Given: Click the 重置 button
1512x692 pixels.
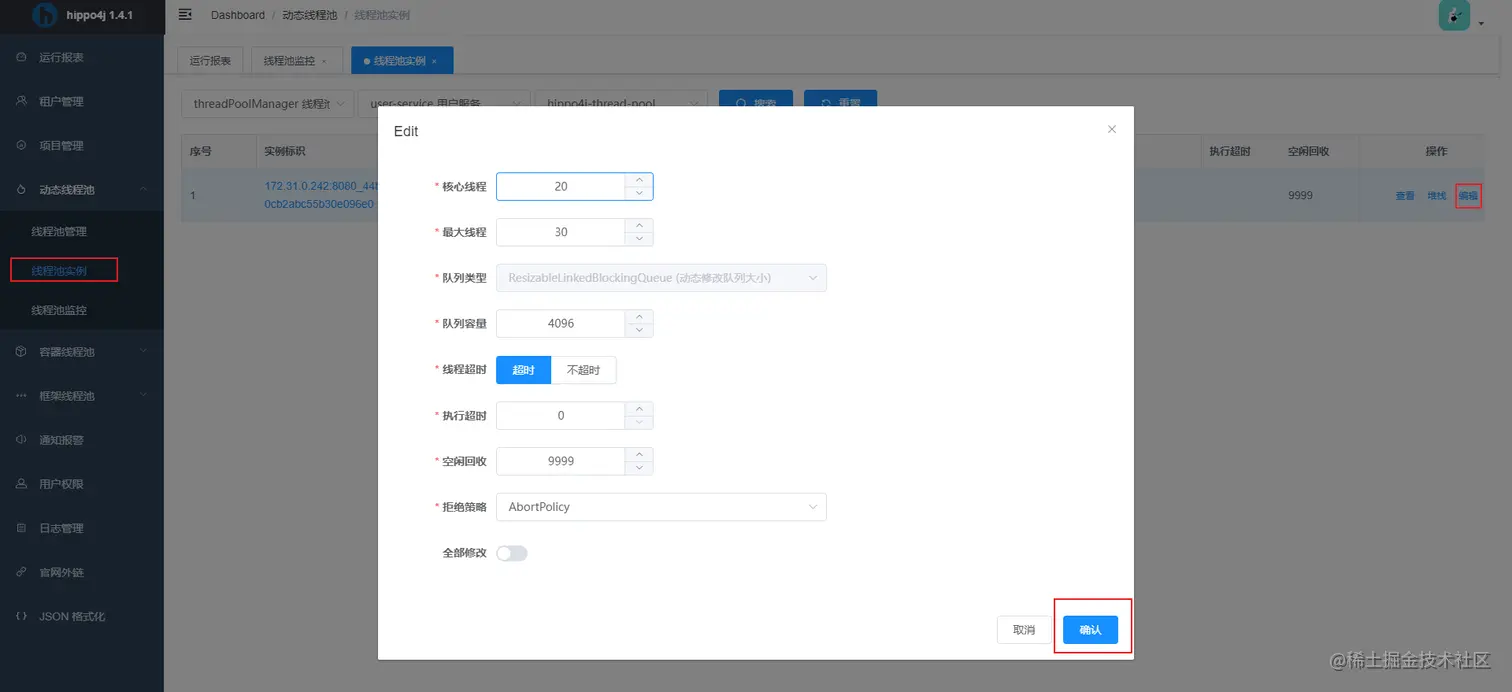Looking at the screenshot, I should click(840, 104).
